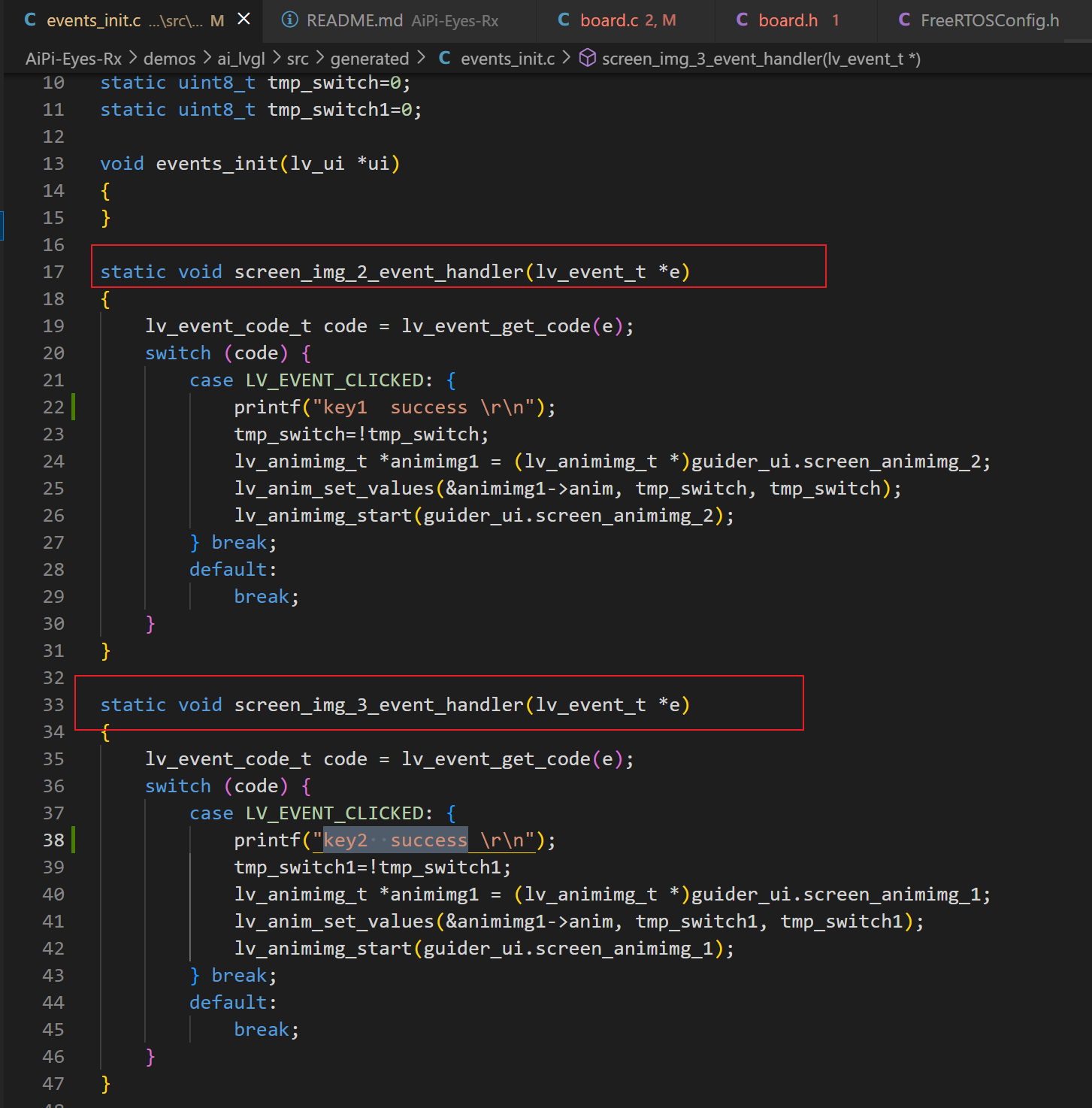Click highlighted "key2 success" string on line 38
1092x1108 pixels.
395,840
